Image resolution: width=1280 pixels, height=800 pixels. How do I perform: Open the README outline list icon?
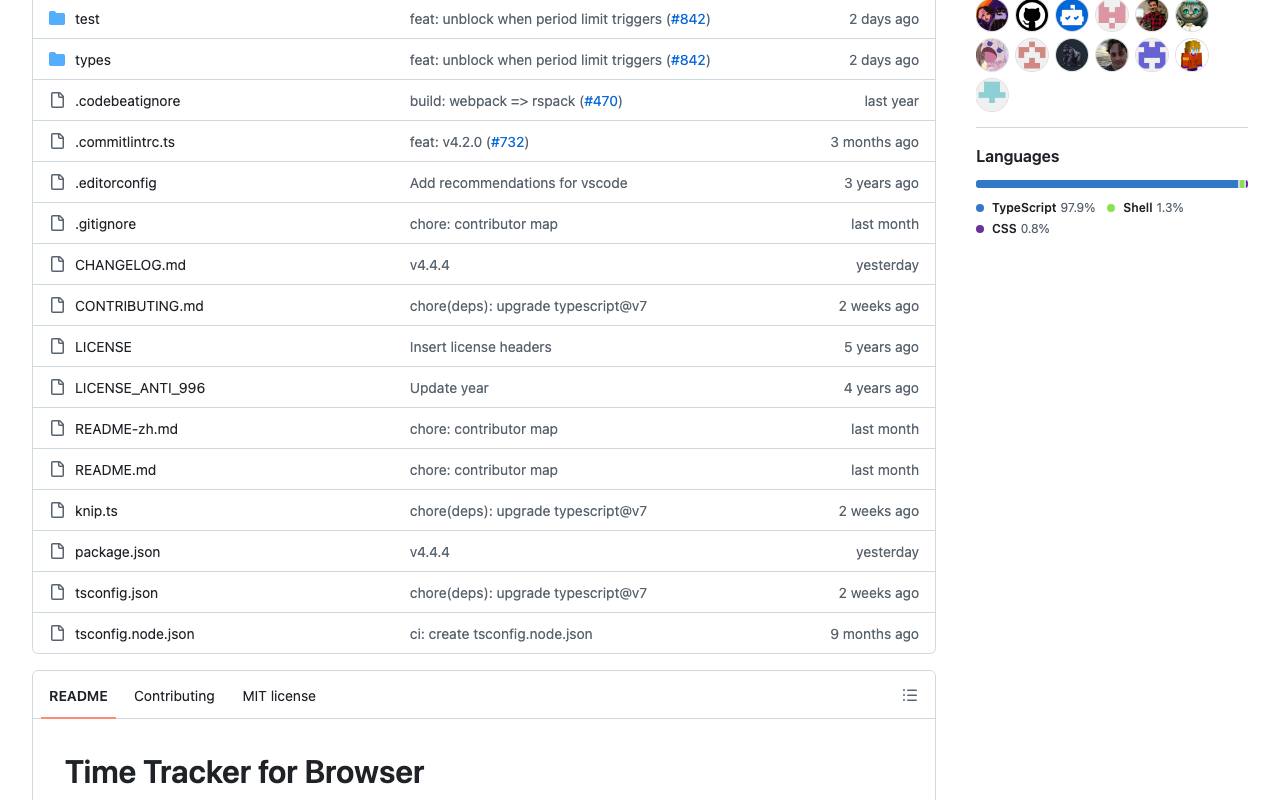(910, 695)
